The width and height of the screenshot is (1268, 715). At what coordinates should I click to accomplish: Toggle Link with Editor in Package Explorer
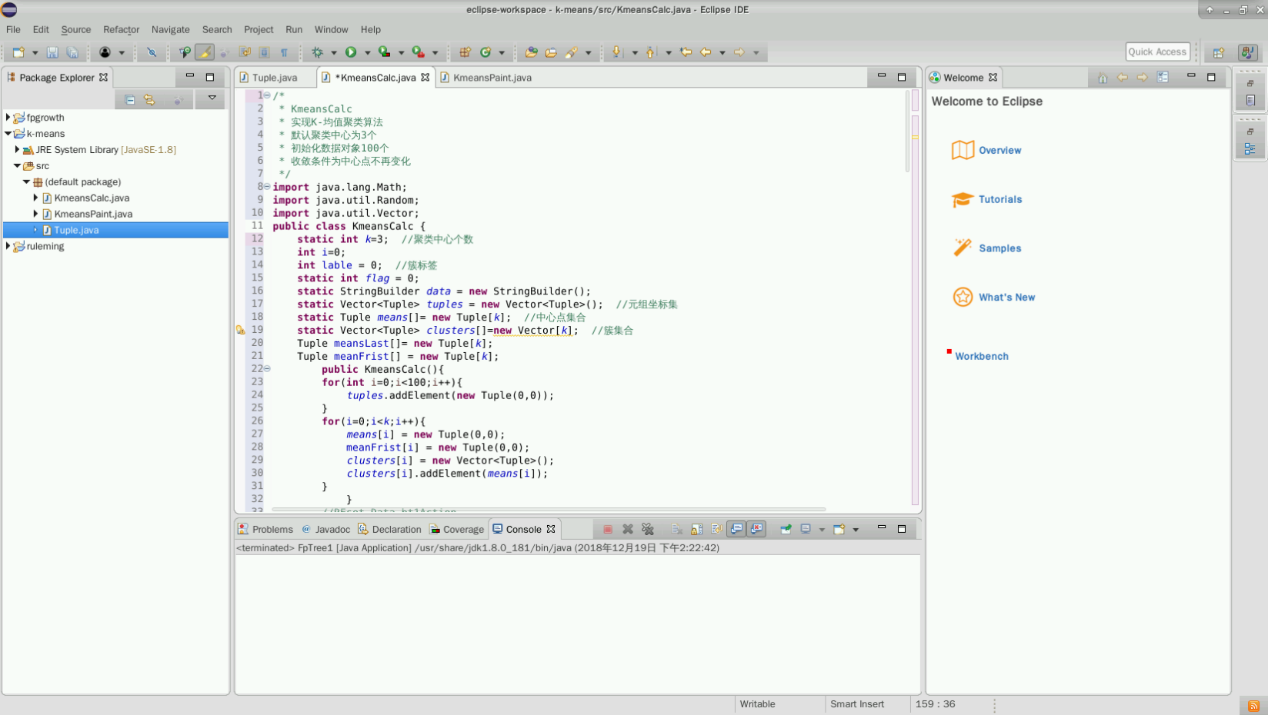pyautogui.click(x=149, y=99)
